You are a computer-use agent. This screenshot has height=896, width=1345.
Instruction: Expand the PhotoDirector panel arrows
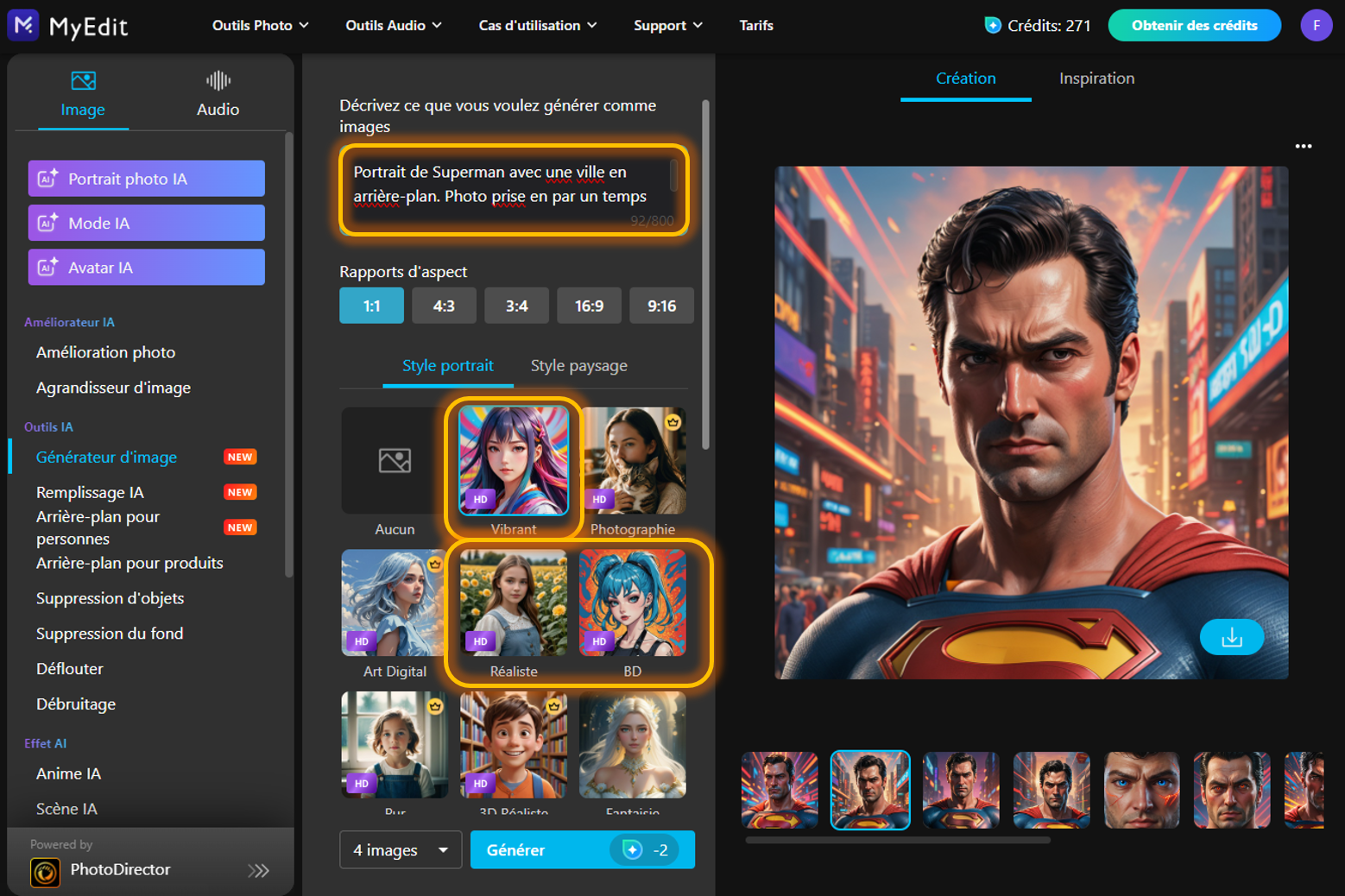258,870
